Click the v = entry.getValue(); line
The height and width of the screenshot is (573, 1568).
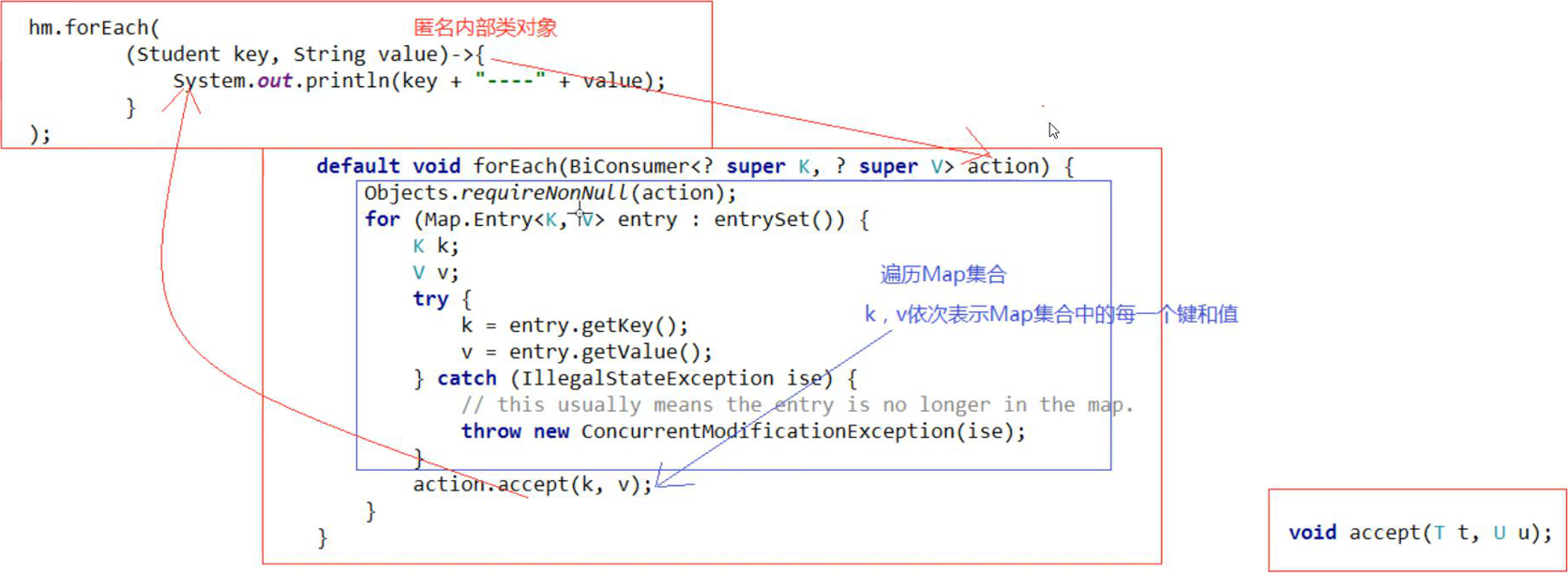pos(587,352)
